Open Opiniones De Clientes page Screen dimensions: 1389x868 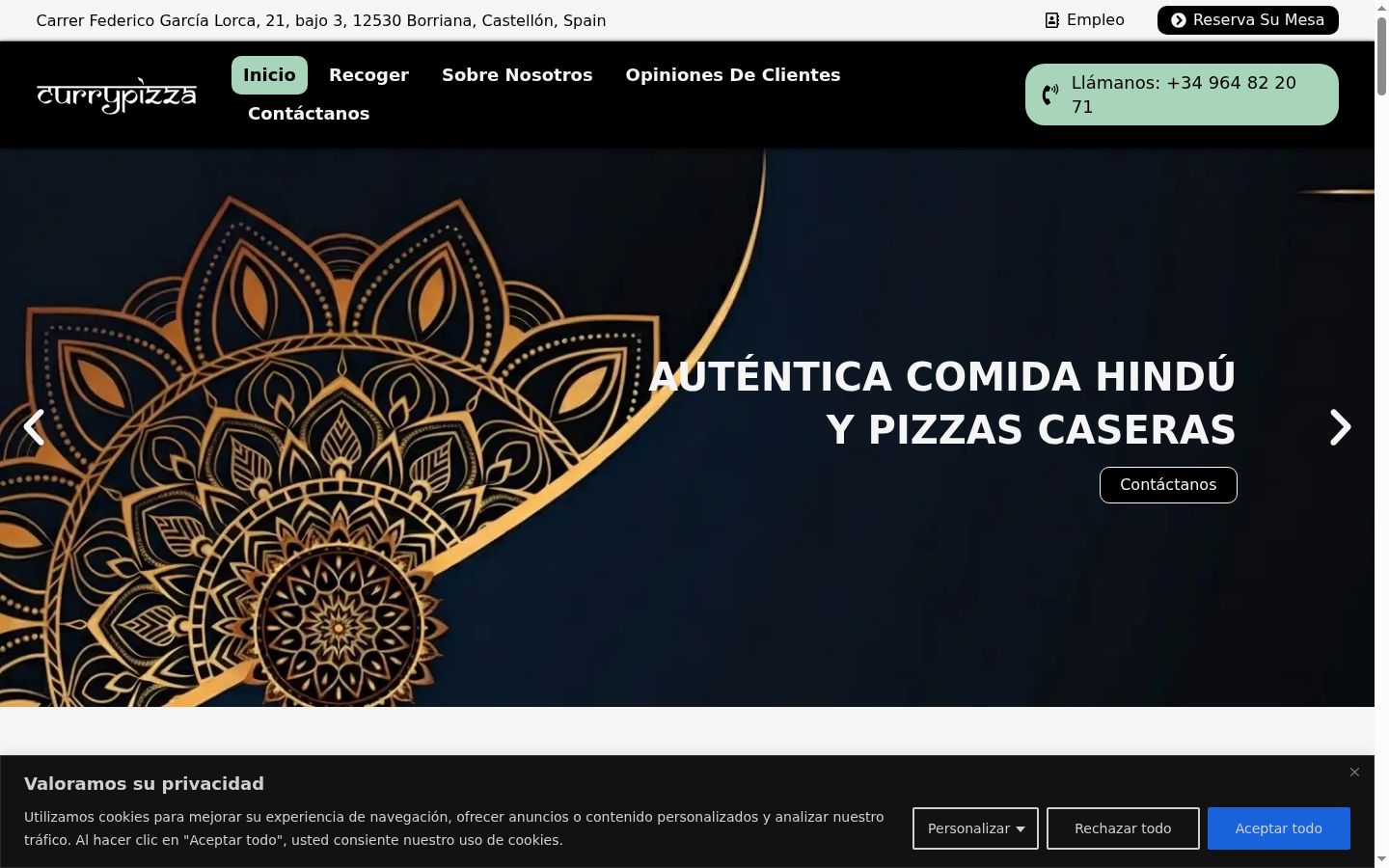click(x=733, y=75)
